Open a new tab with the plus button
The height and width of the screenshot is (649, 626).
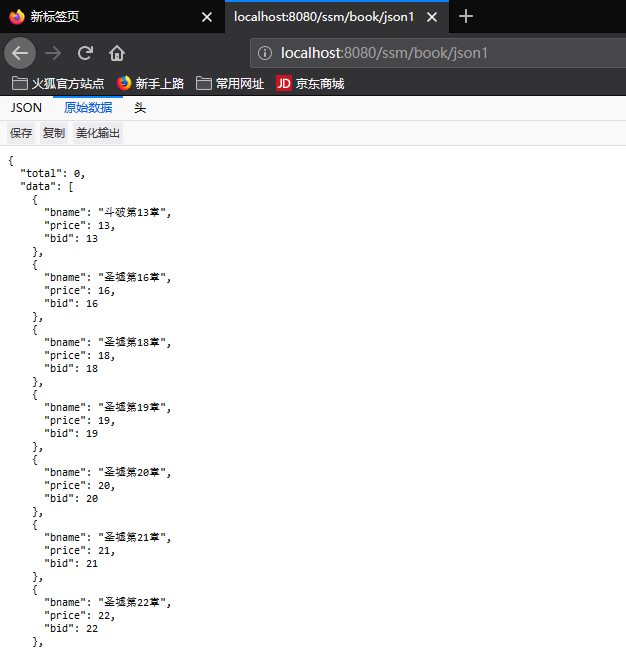point(466,17)
